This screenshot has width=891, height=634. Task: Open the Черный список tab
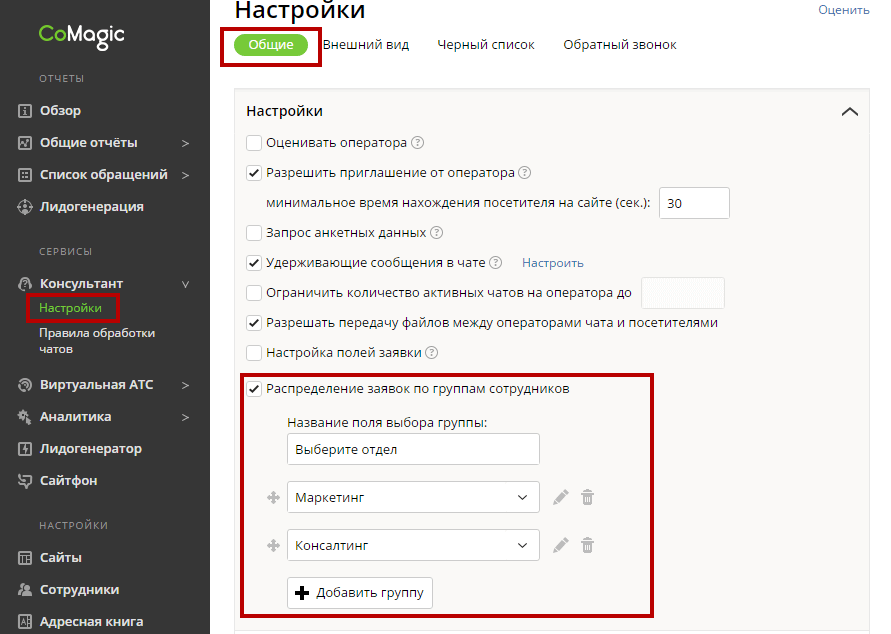click(x=486, y=45)
